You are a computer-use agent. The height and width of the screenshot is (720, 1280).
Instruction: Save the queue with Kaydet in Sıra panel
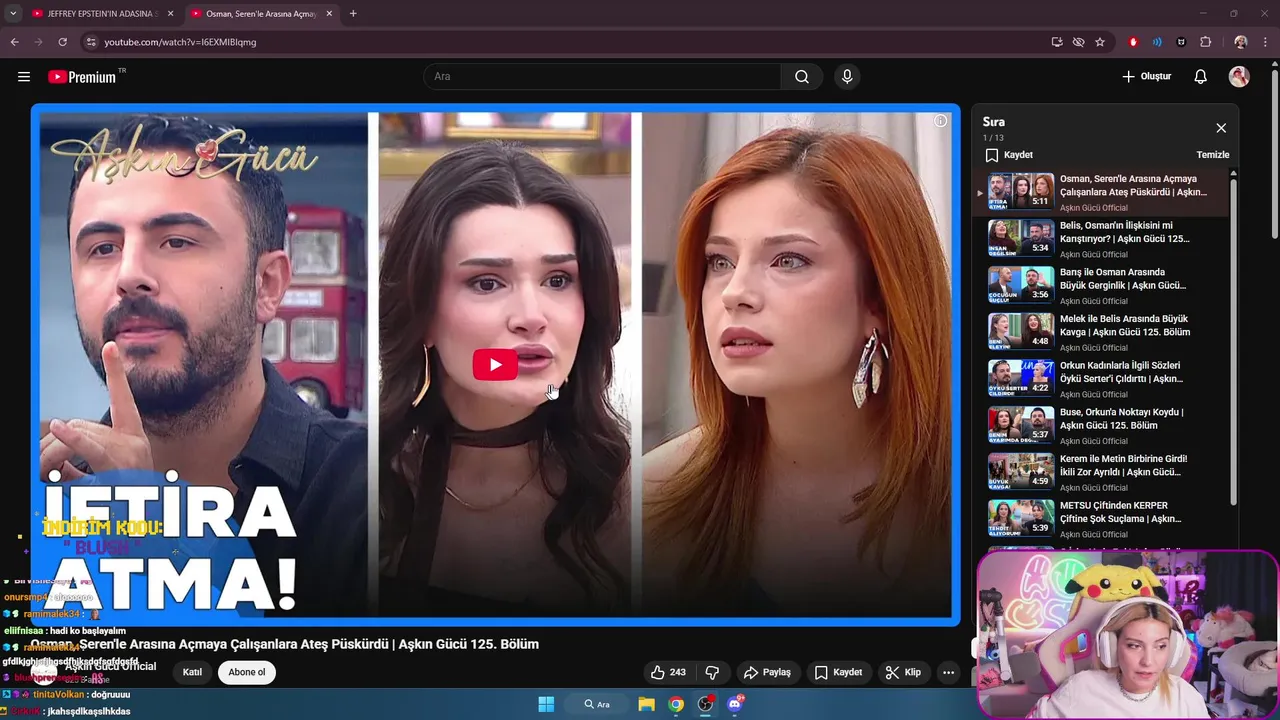1009,155
